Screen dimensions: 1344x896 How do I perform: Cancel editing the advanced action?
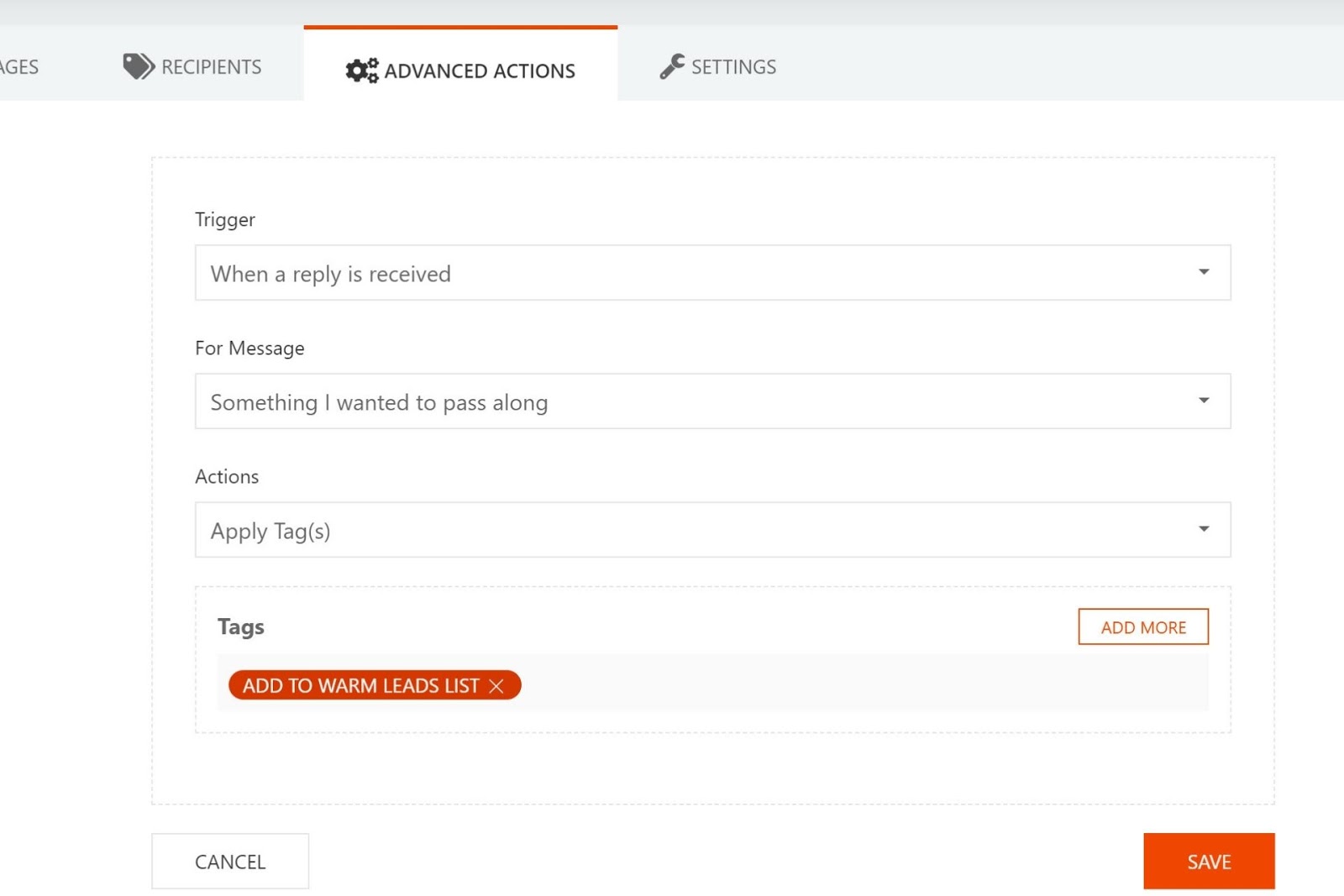click(x=230, y=862)
